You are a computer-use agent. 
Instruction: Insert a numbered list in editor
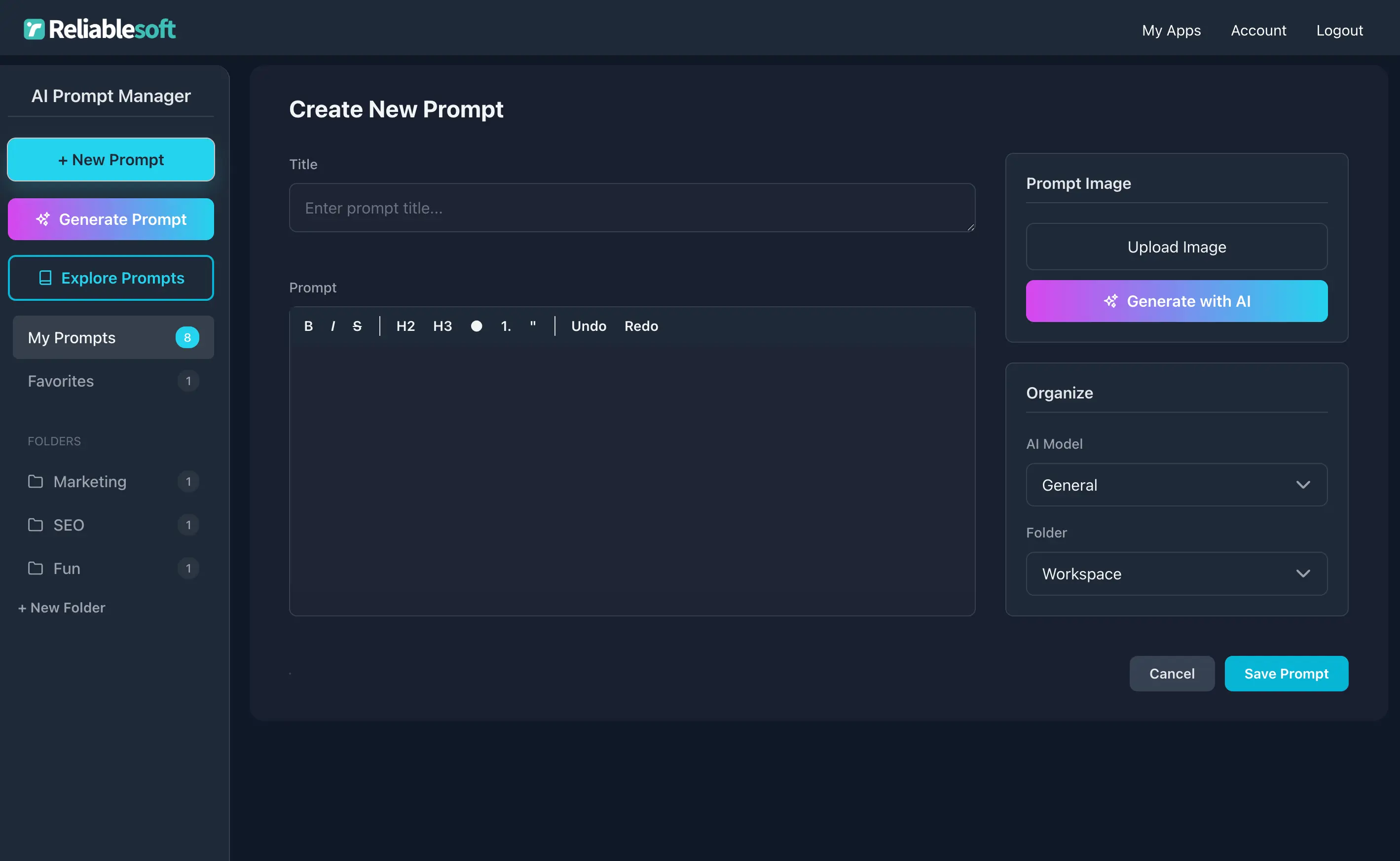point(506,326)
